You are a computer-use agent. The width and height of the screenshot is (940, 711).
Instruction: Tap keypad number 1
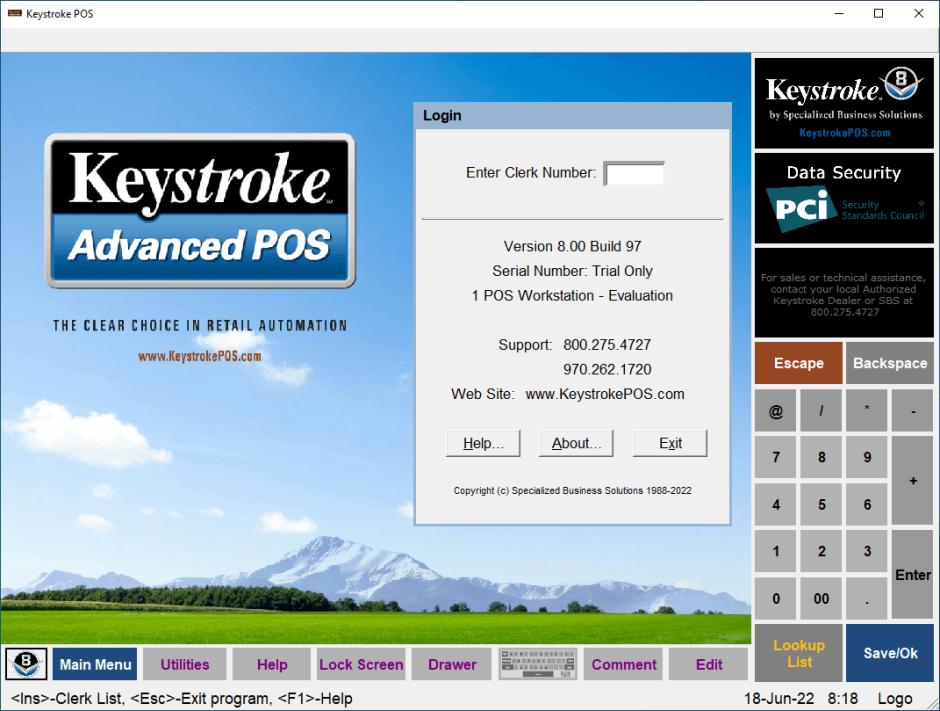click(x=776, y=551)
